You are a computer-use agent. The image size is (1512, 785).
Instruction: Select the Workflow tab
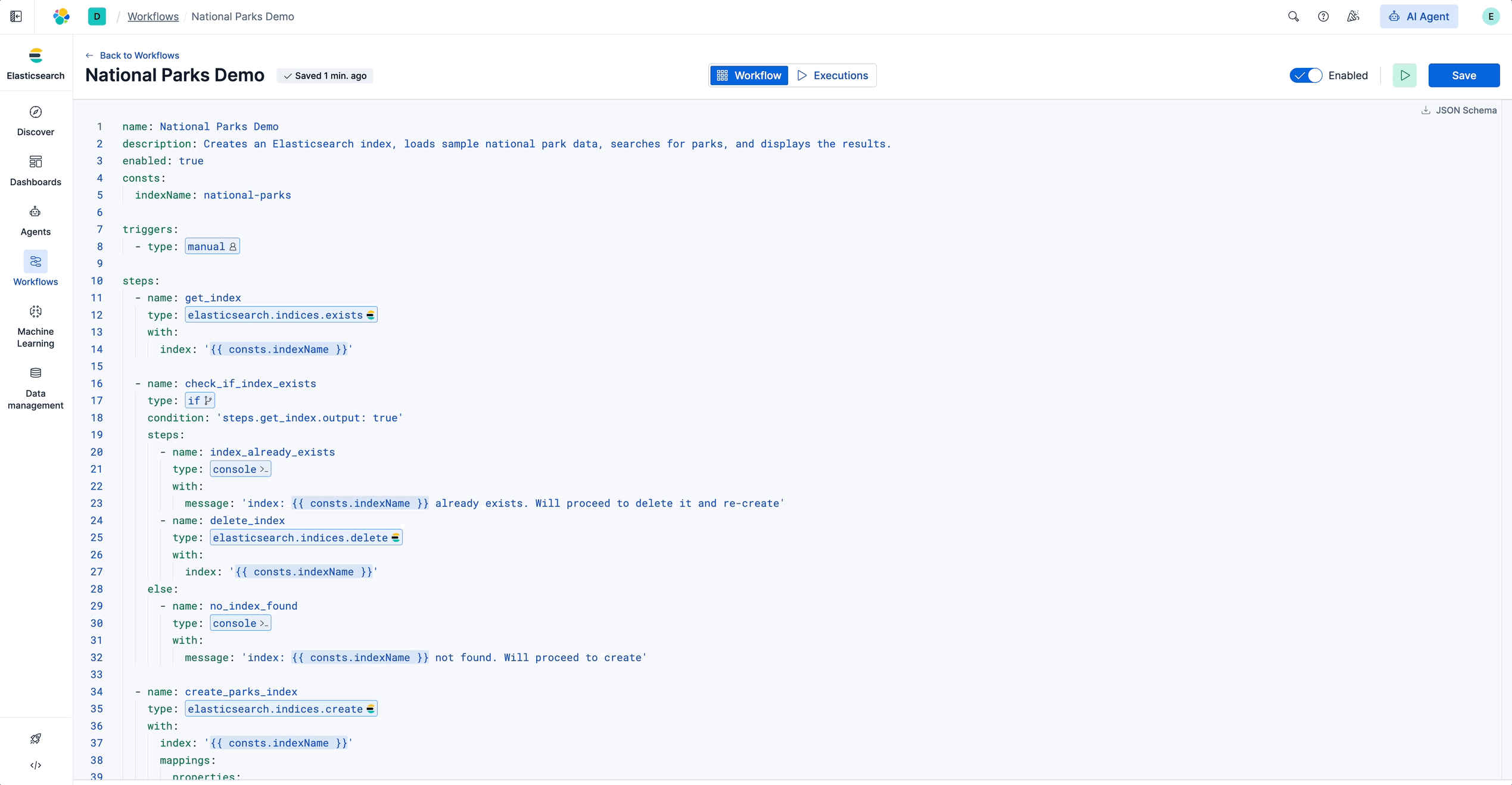click(x=749, y=76)
